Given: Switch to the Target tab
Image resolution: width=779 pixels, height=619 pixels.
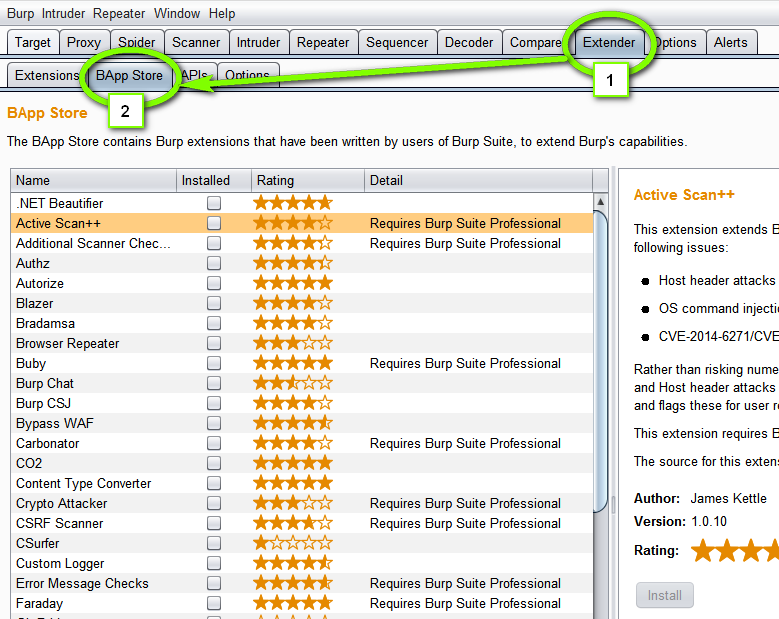Looking at the screenshot, I should pos(33,42).
